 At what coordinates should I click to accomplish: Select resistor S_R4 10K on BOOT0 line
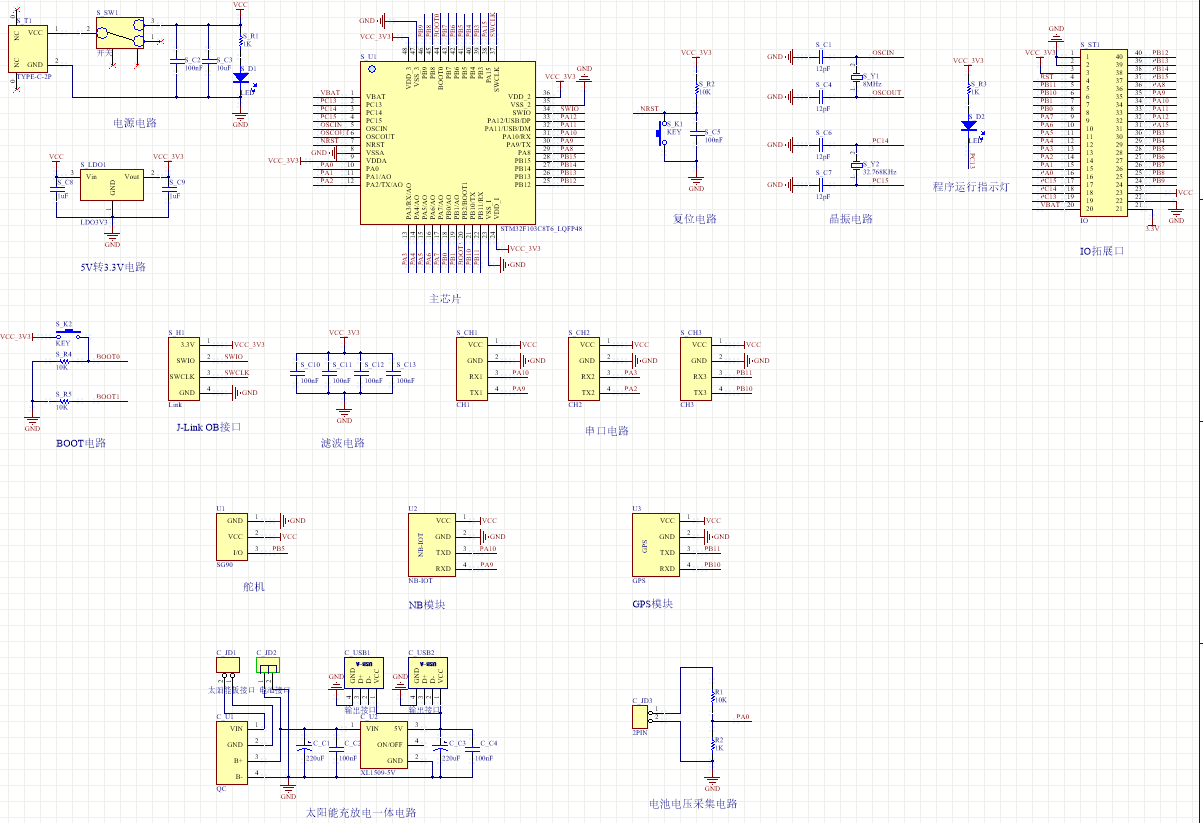(x=64, y=360)
